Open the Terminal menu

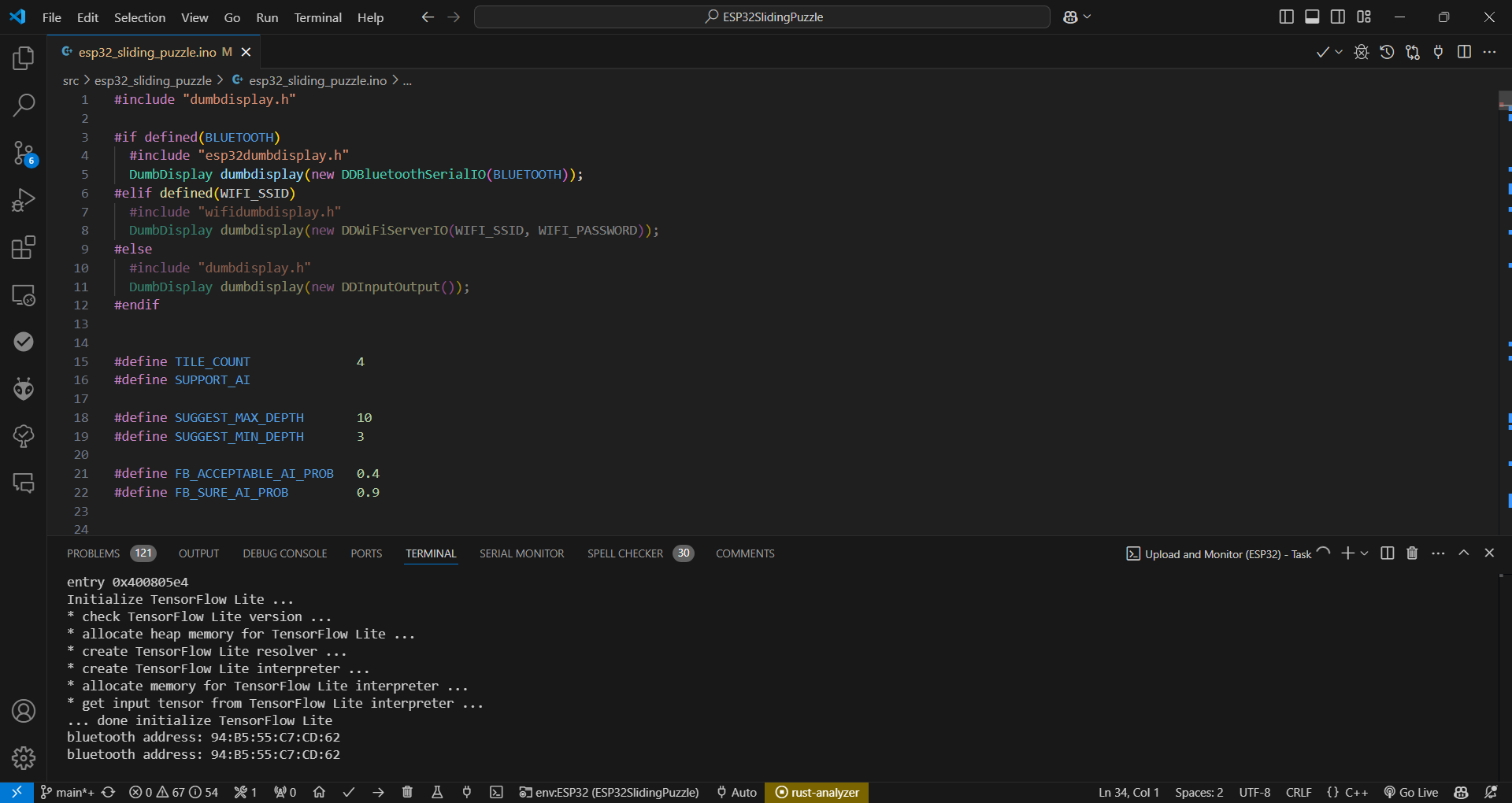(317, 17)
